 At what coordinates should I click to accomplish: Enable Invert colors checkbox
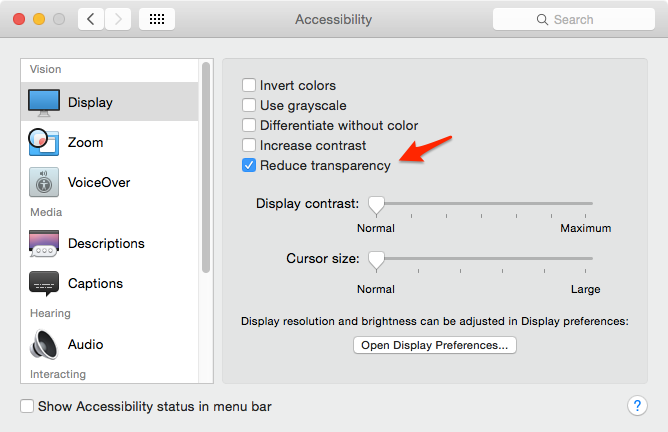click(249, 86)
